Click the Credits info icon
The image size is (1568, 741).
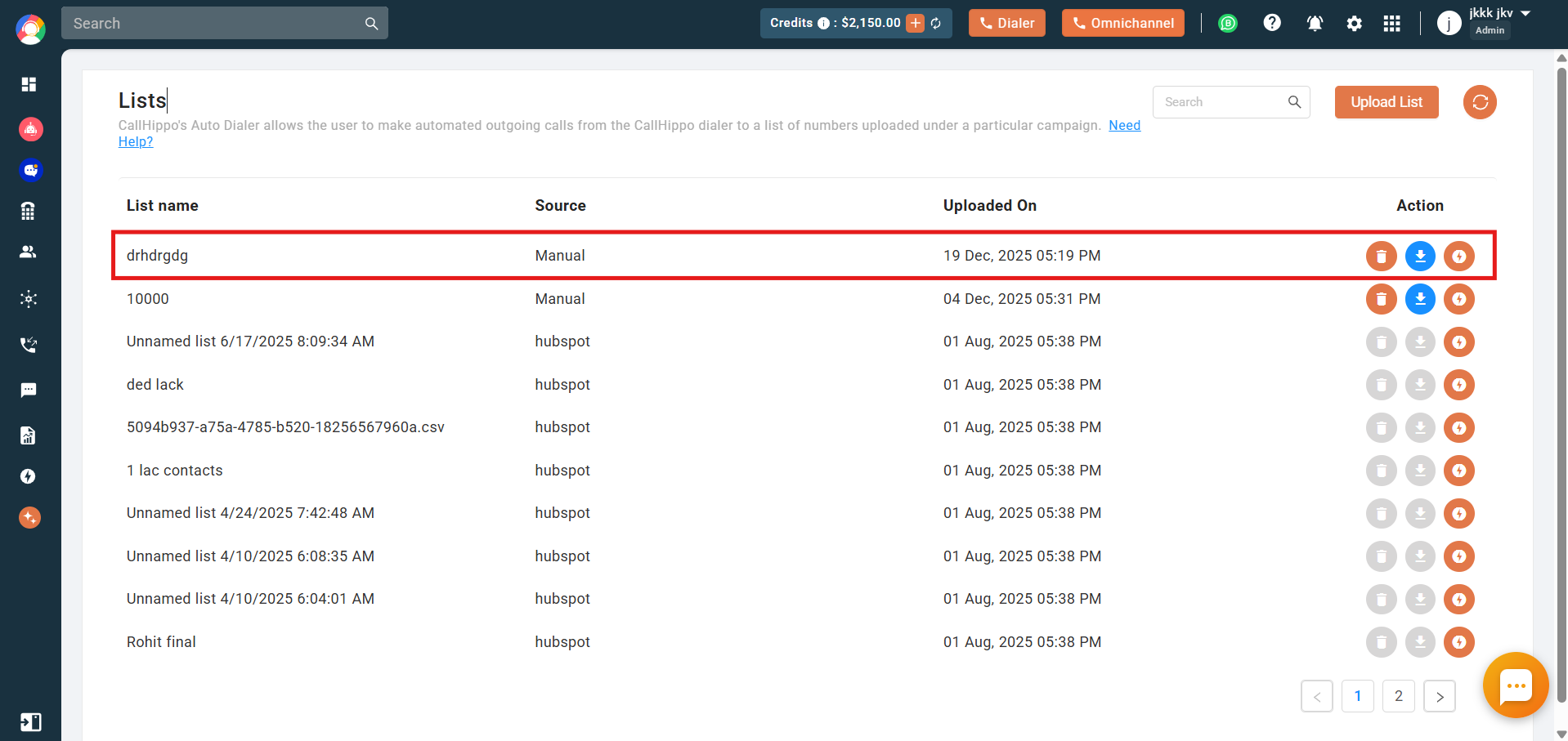click(823, 23)
